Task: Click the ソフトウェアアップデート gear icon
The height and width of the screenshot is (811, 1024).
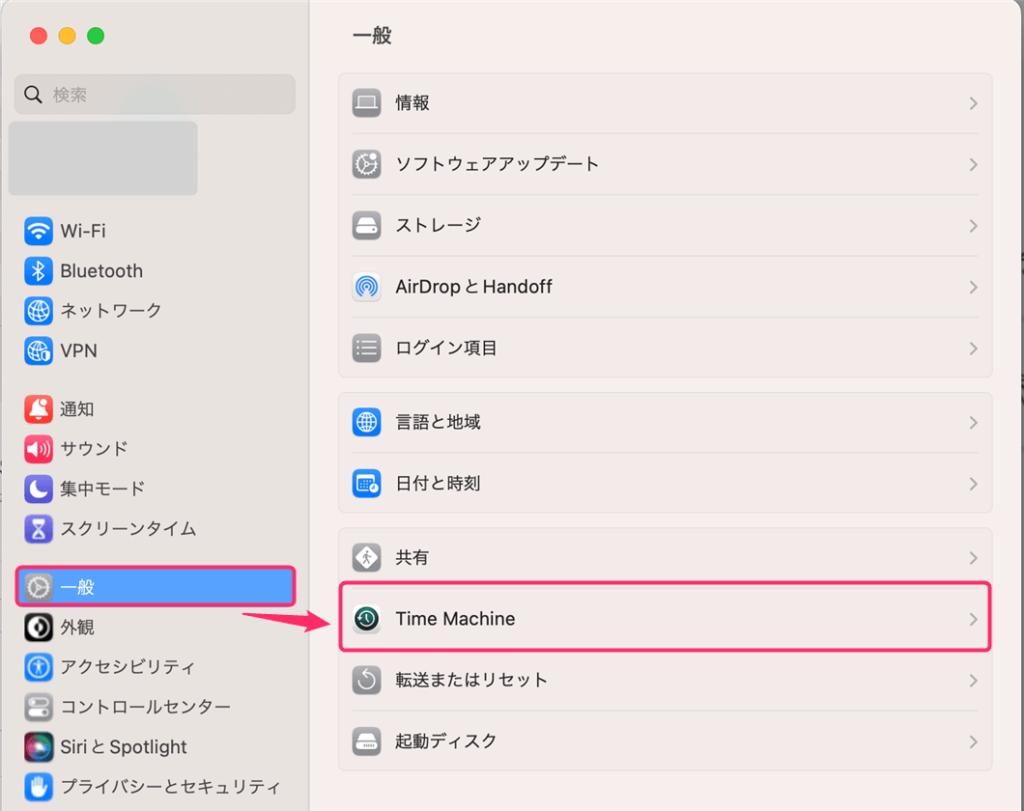Action: 366,164
